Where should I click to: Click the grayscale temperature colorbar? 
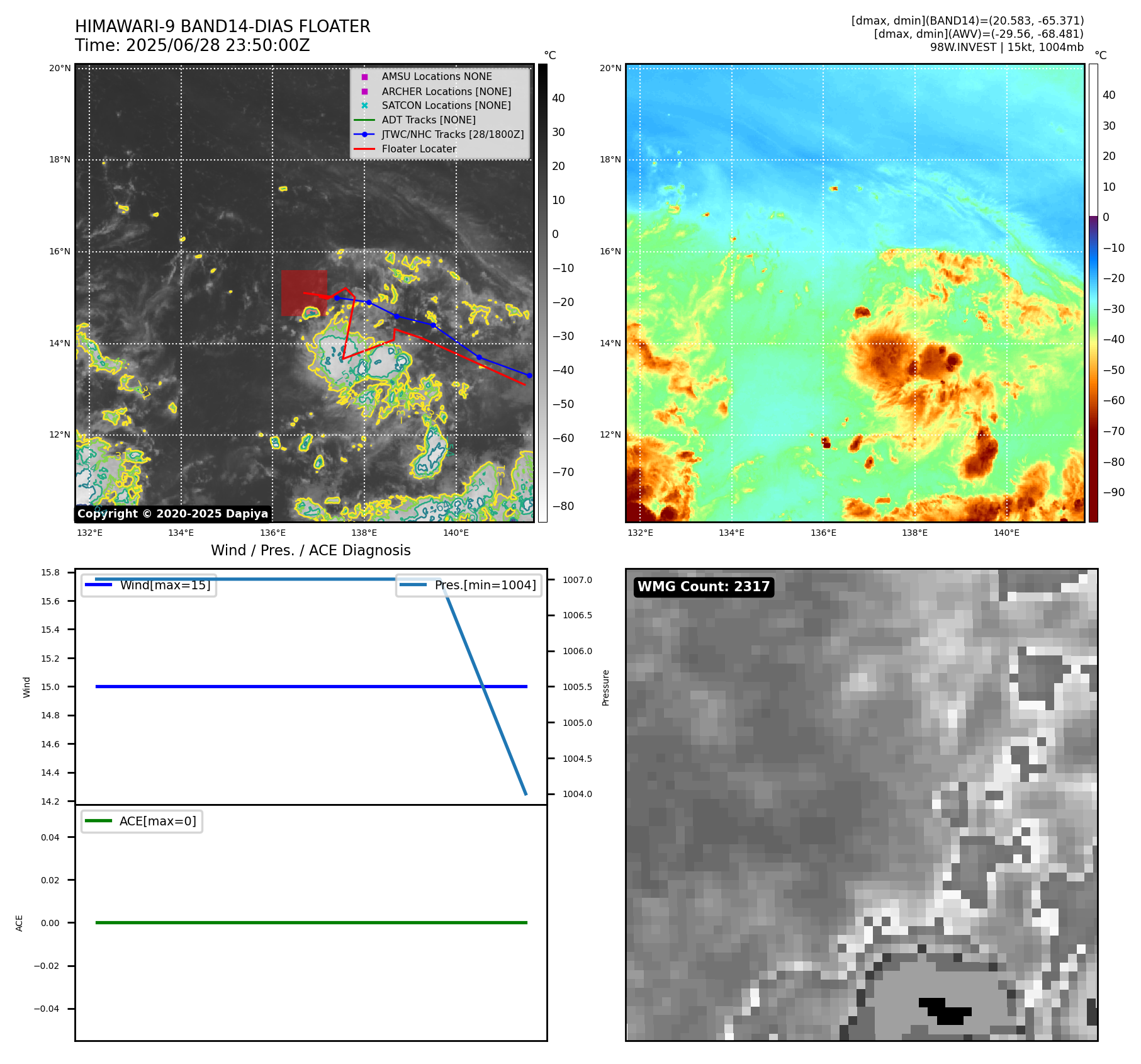pos(542,293)
